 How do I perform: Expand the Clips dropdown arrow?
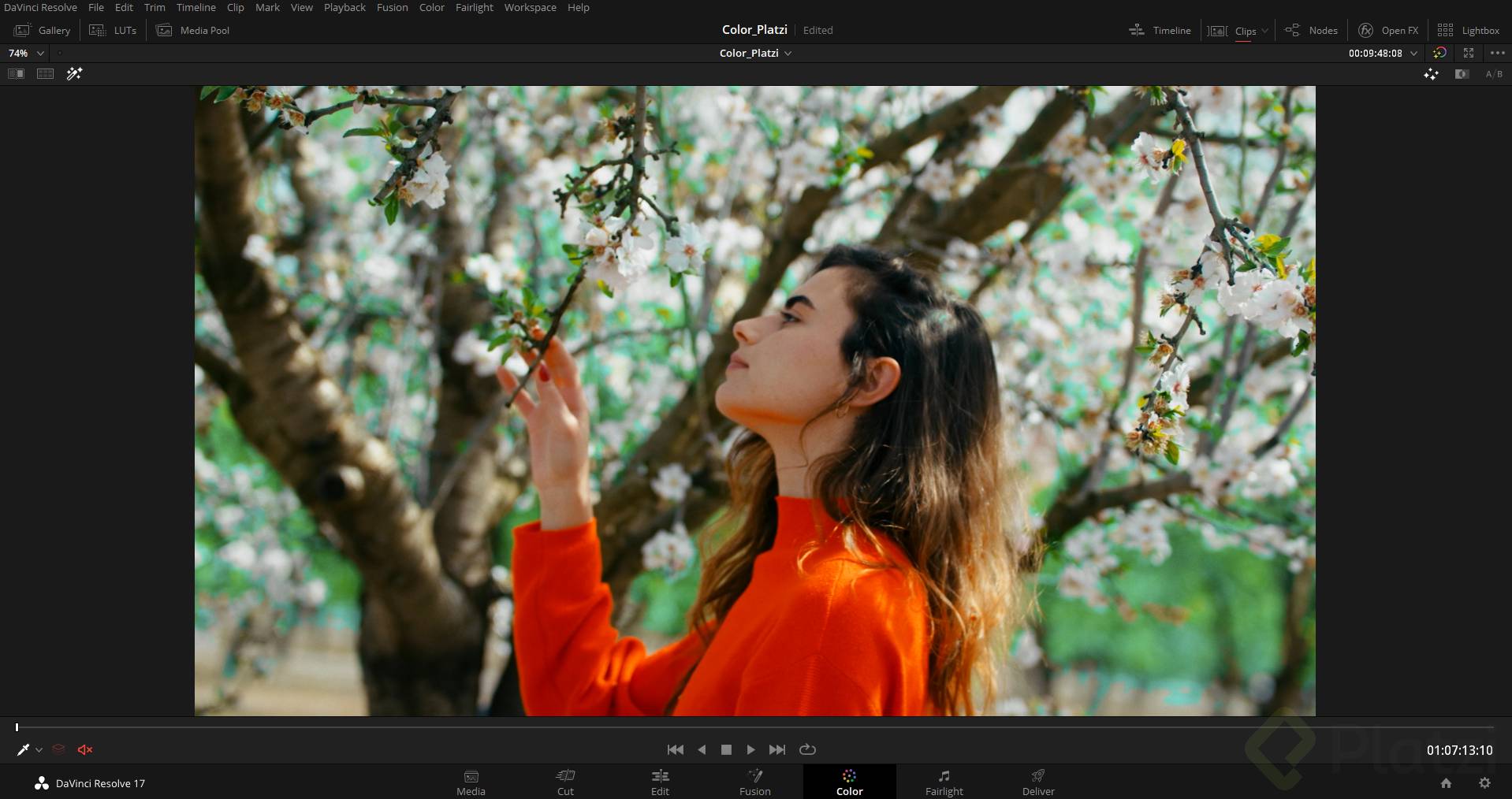1264,31
